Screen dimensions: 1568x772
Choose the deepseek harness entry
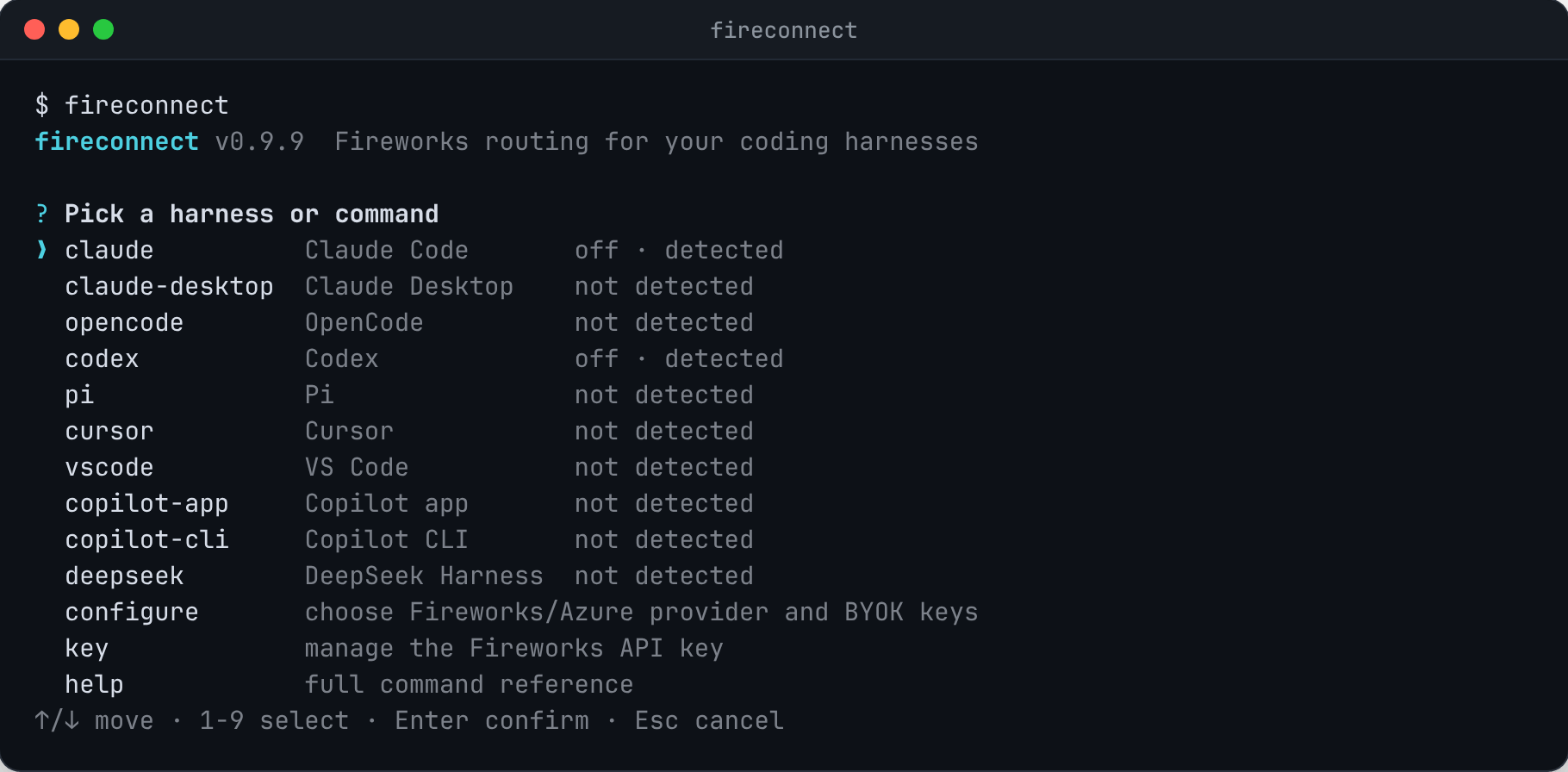124,576
